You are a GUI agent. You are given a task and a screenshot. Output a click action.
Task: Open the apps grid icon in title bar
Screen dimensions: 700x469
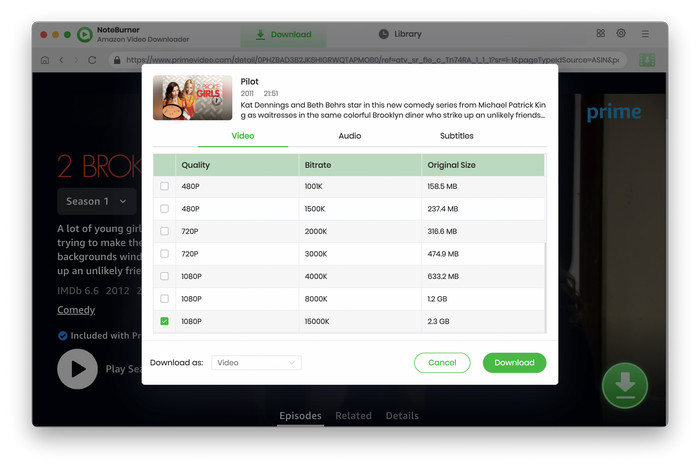[600, 33]
